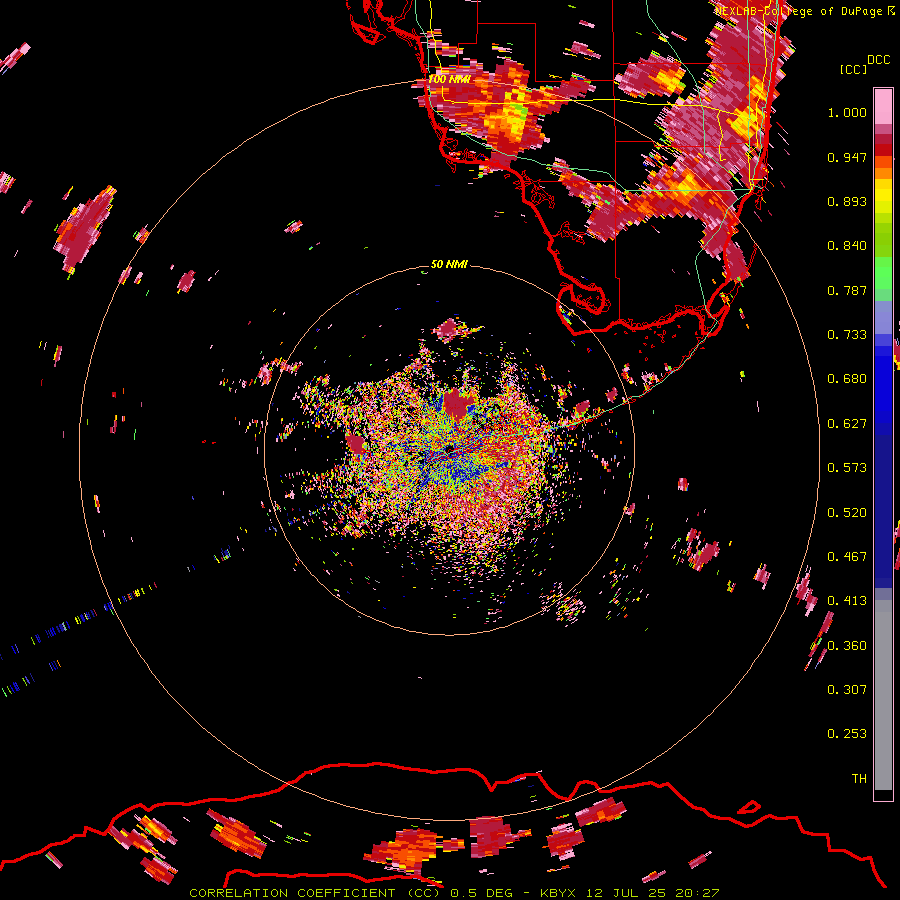This screenshot has height=900, width=900.
Task: Click the [CC] unit label
Action: 853,69
